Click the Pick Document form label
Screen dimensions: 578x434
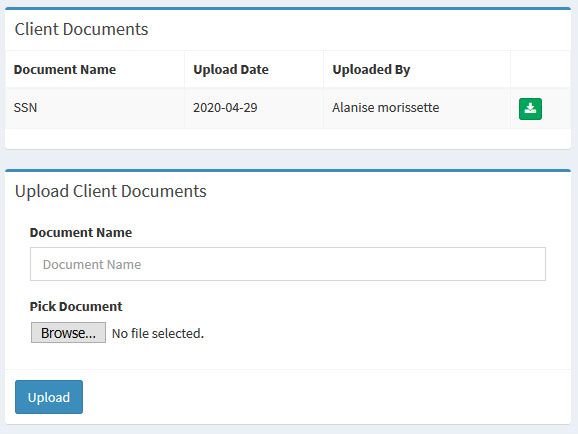point(76,306)
